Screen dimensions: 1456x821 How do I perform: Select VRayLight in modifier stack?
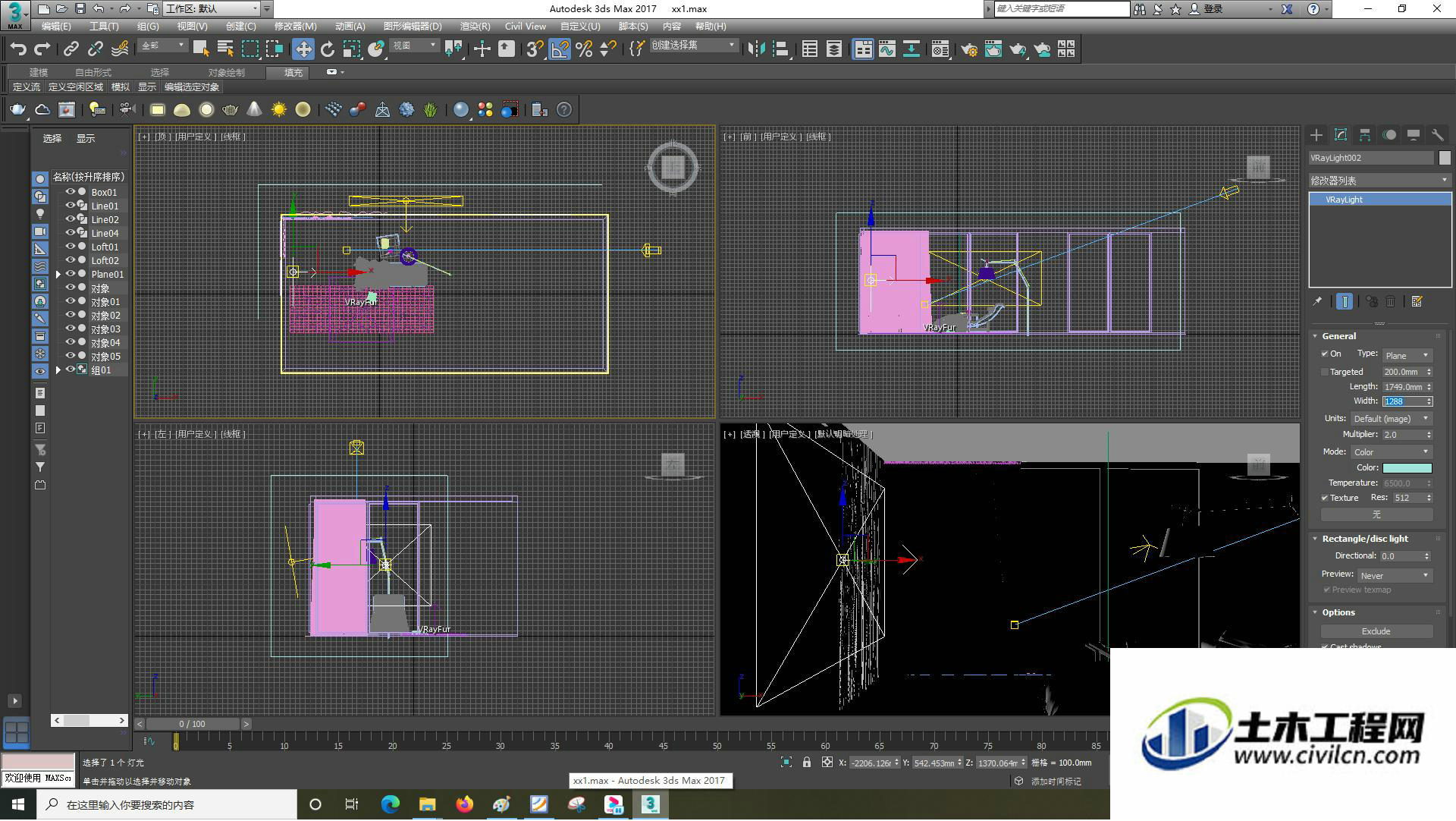tap(1380, 200)
